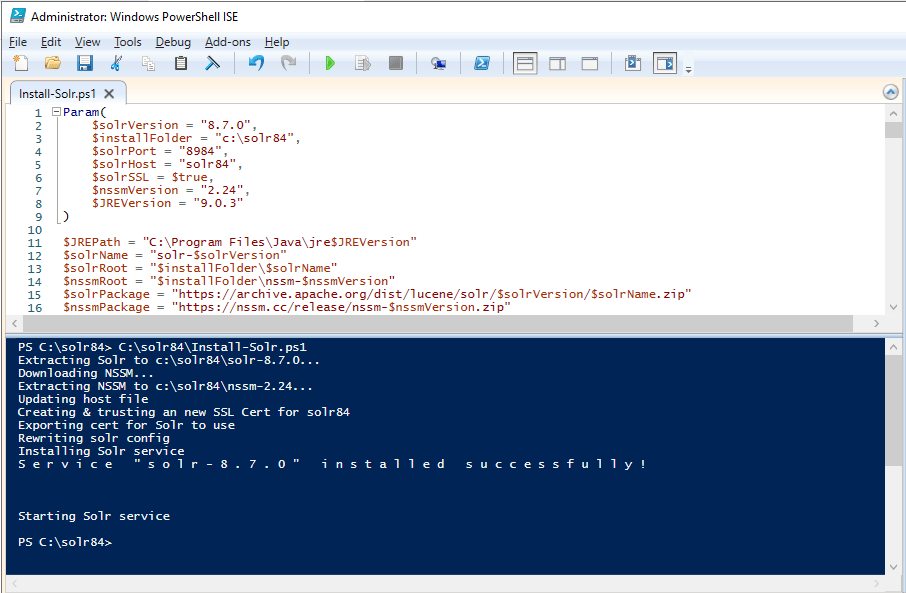
Task: Maximize the script pane
Action: click(589, 62)
